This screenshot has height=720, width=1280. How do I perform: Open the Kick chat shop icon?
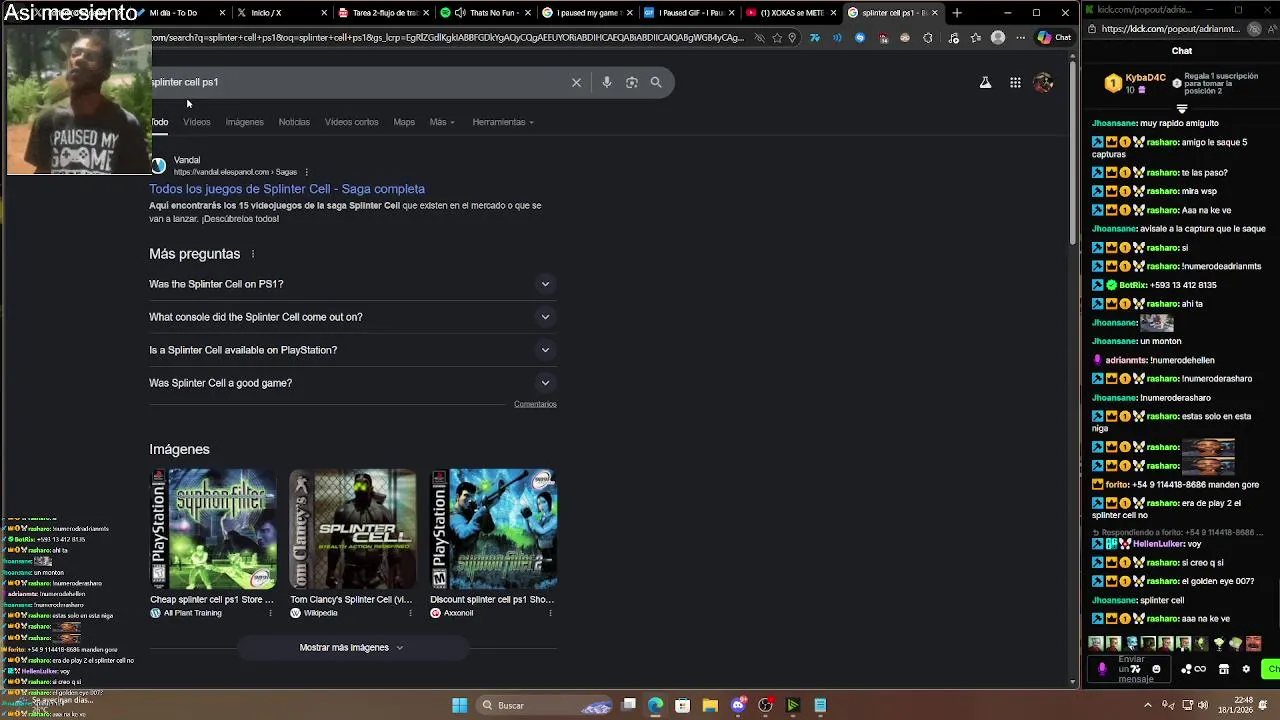(1223, 669)
